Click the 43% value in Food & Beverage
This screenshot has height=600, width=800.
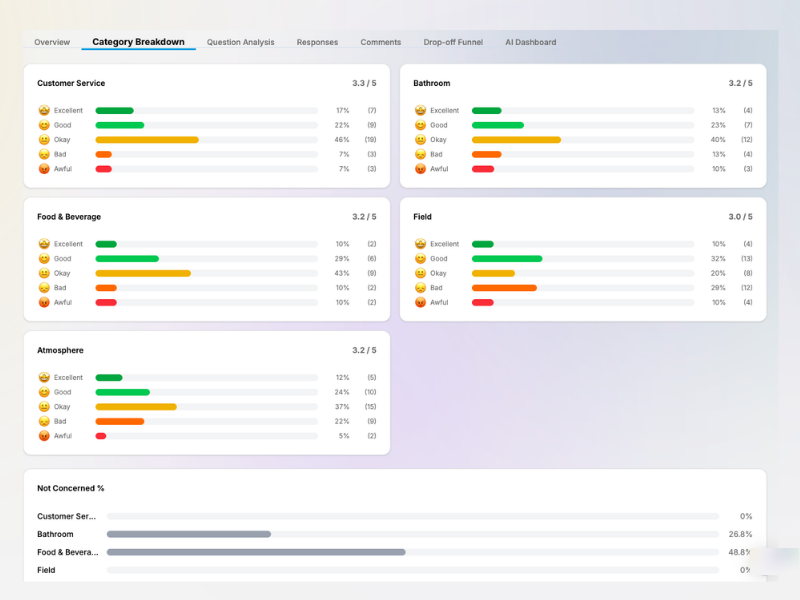[342, 273]
